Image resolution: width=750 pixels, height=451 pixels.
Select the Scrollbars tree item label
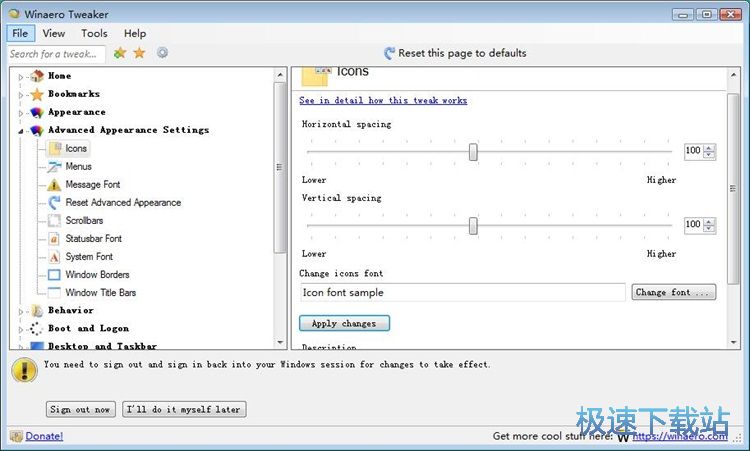tap(84, 220)
